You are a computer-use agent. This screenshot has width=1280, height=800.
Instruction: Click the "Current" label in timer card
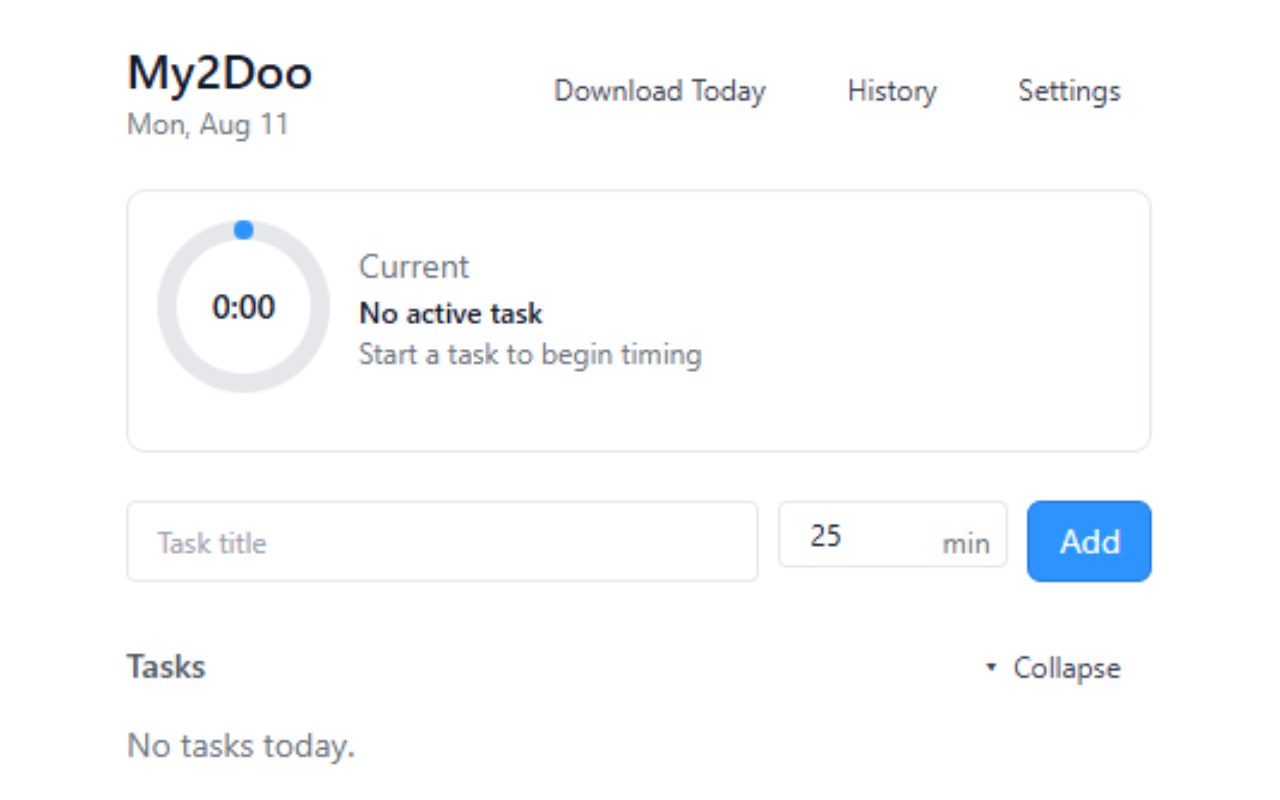tap(414, 267)
